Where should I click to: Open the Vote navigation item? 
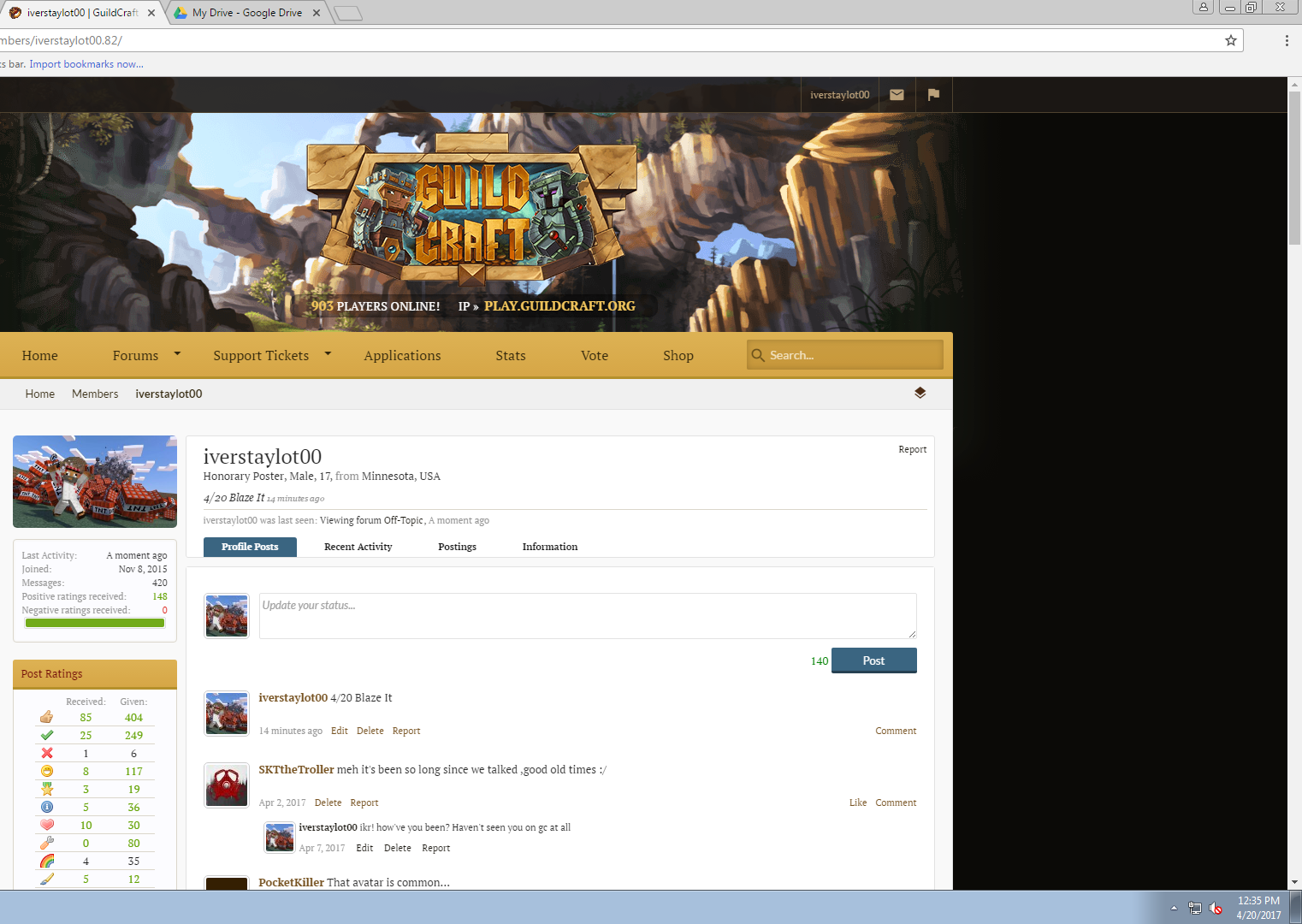tap(595, 355)
